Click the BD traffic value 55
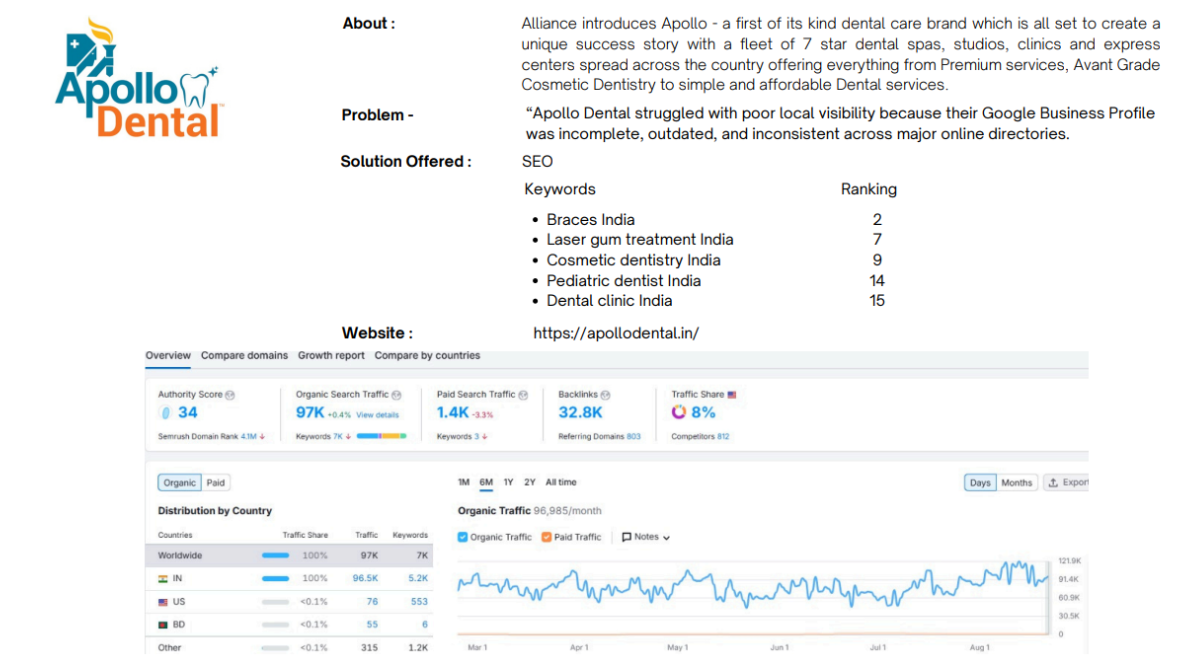Screen dimensions: 1193x672 [372, 624]
